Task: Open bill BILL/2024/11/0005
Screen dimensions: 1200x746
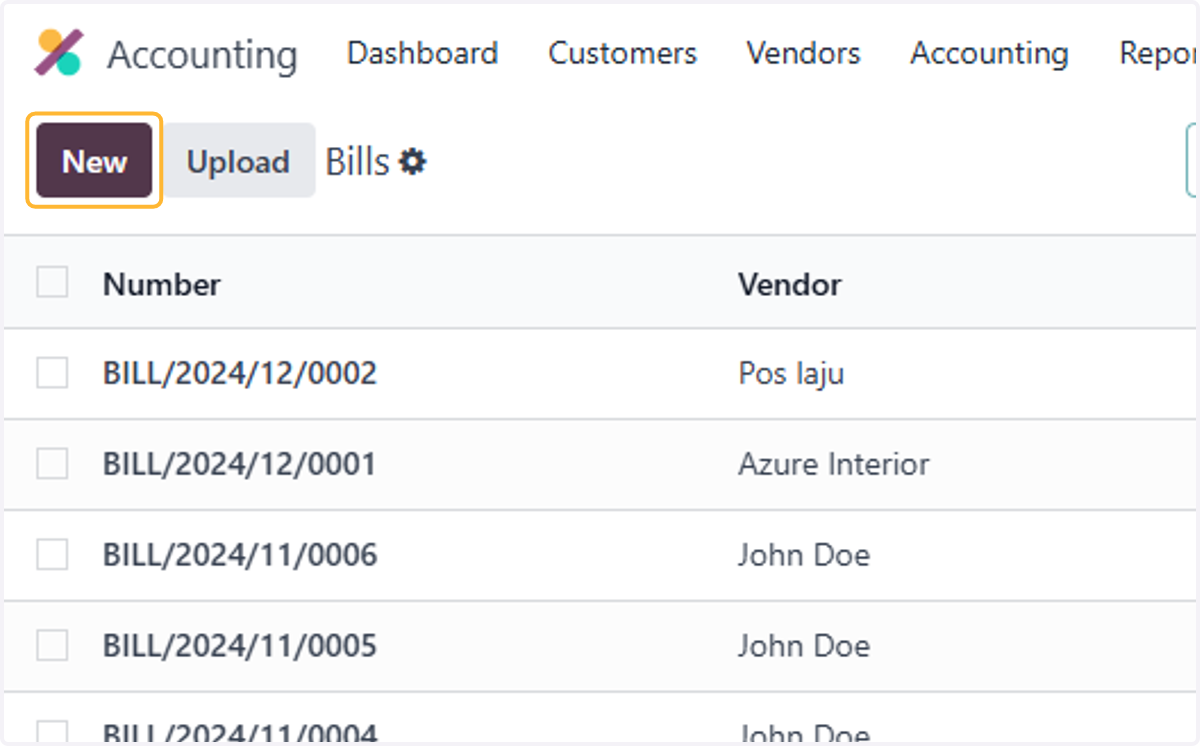Action: click(x=240, y=646)
